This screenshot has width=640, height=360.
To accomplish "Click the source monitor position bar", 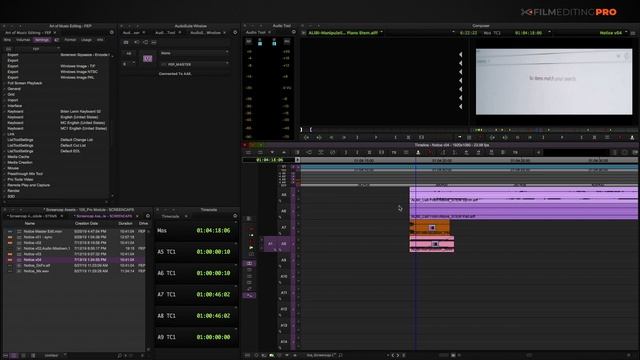I will 384,130.
